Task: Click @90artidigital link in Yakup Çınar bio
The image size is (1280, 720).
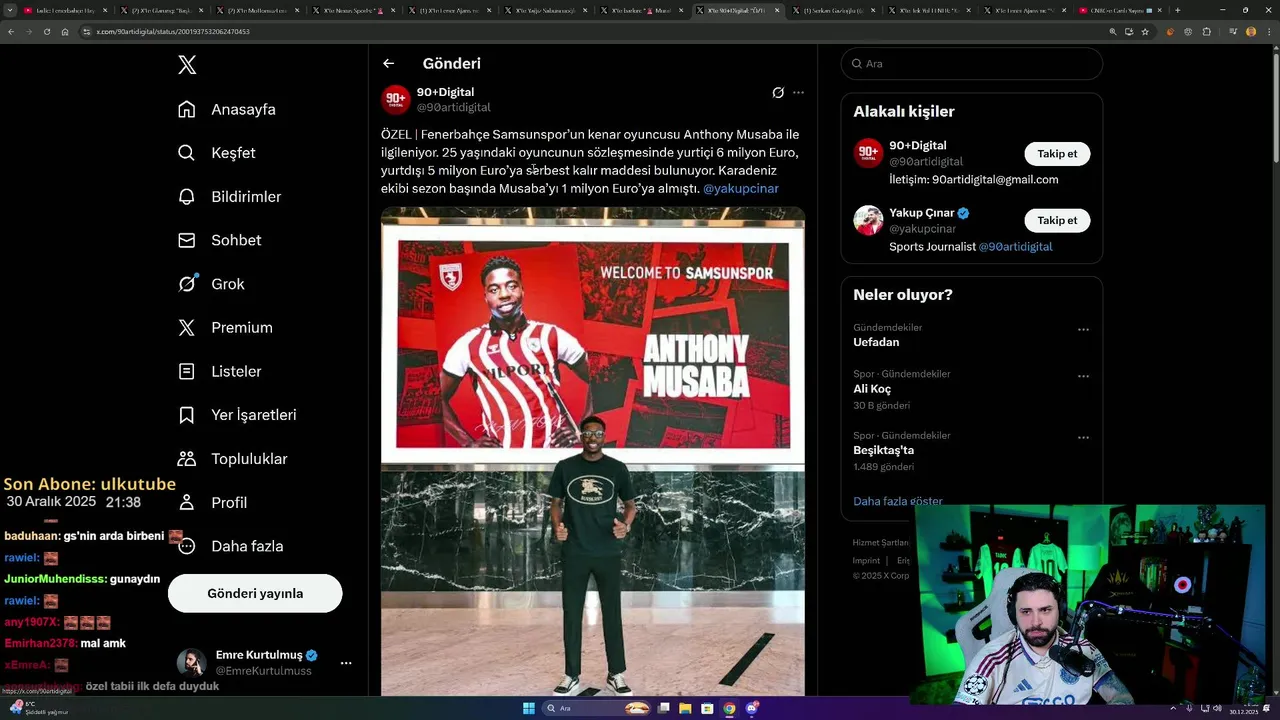Action: click(x=1015, y=246)
